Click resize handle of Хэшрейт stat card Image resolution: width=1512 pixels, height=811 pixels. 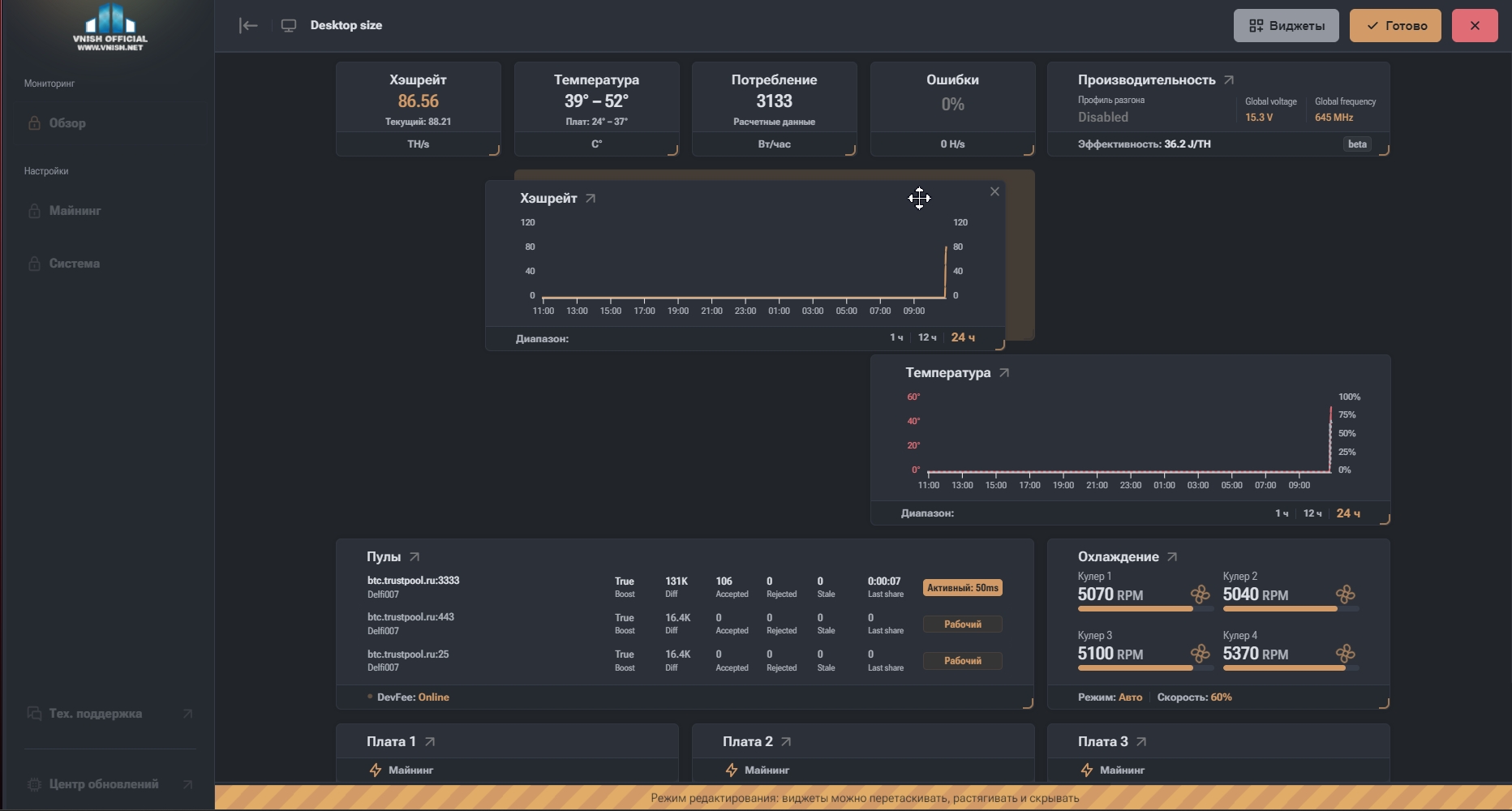coord(494,150)
